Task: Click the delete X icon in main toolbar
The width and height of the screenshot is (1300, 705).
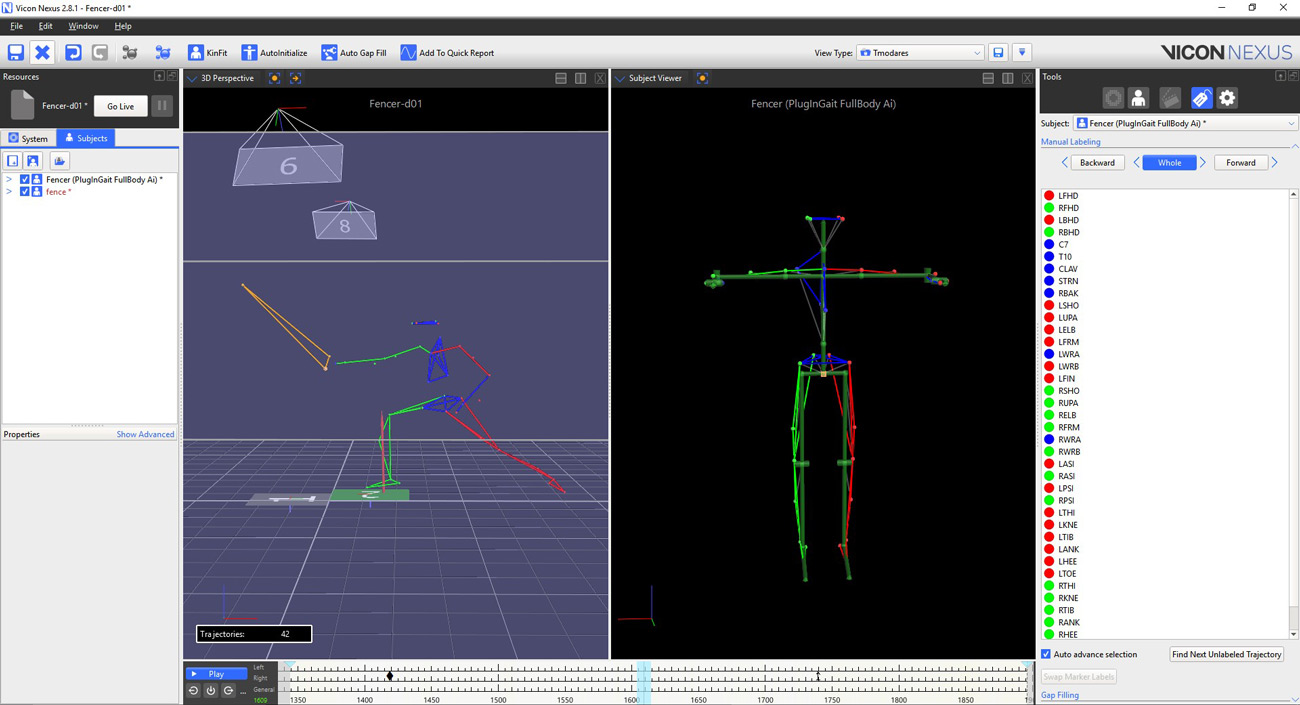Action: pos(42,53)
